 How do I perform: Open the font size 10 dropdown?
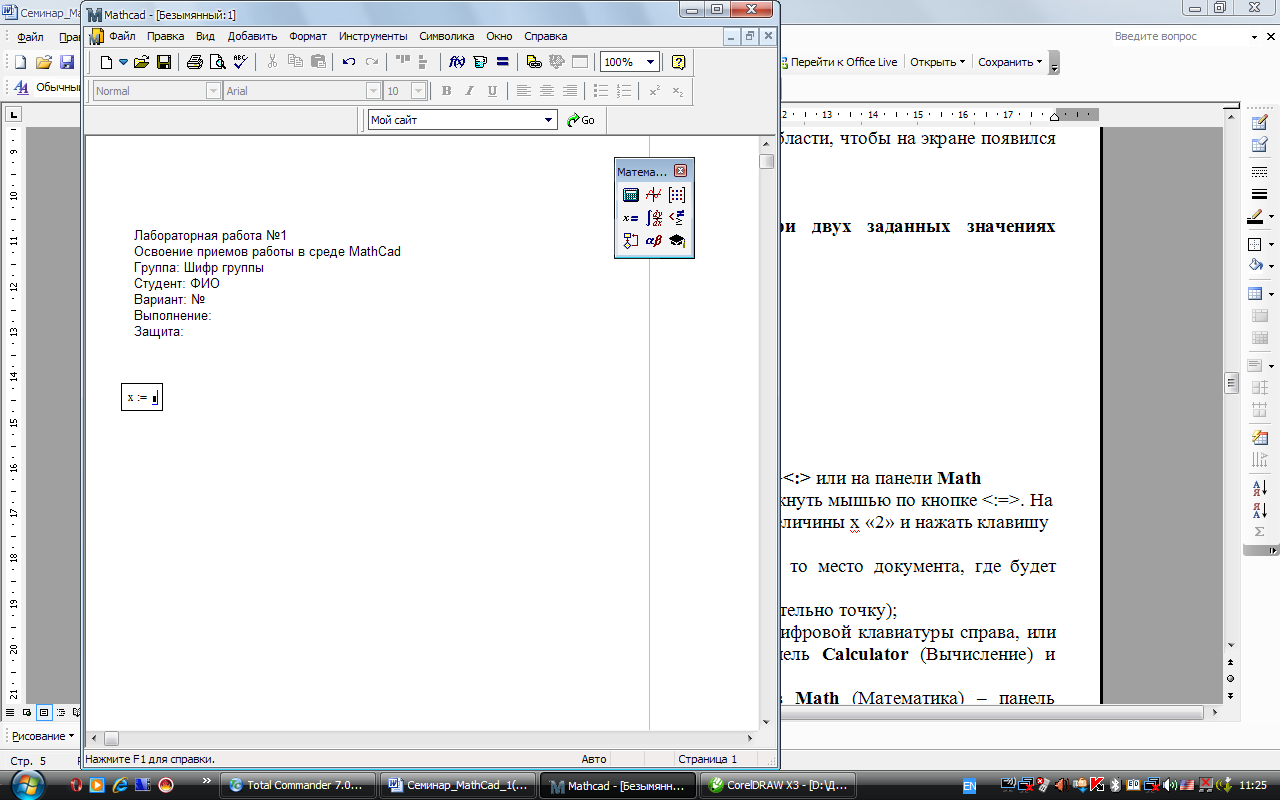point(419,91)
